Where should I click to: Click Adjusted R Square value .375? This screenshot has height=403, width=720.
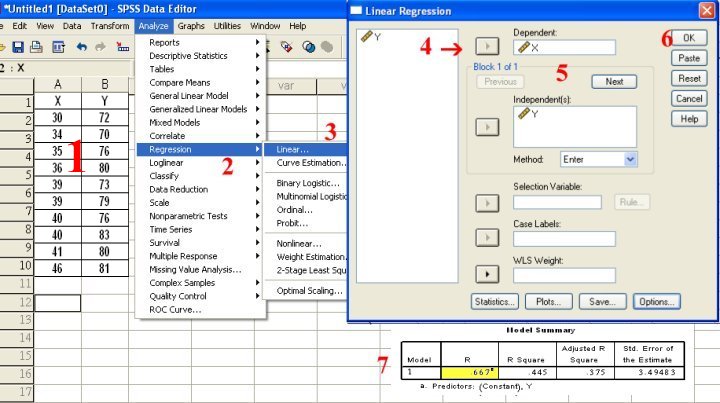coord(585,372)
